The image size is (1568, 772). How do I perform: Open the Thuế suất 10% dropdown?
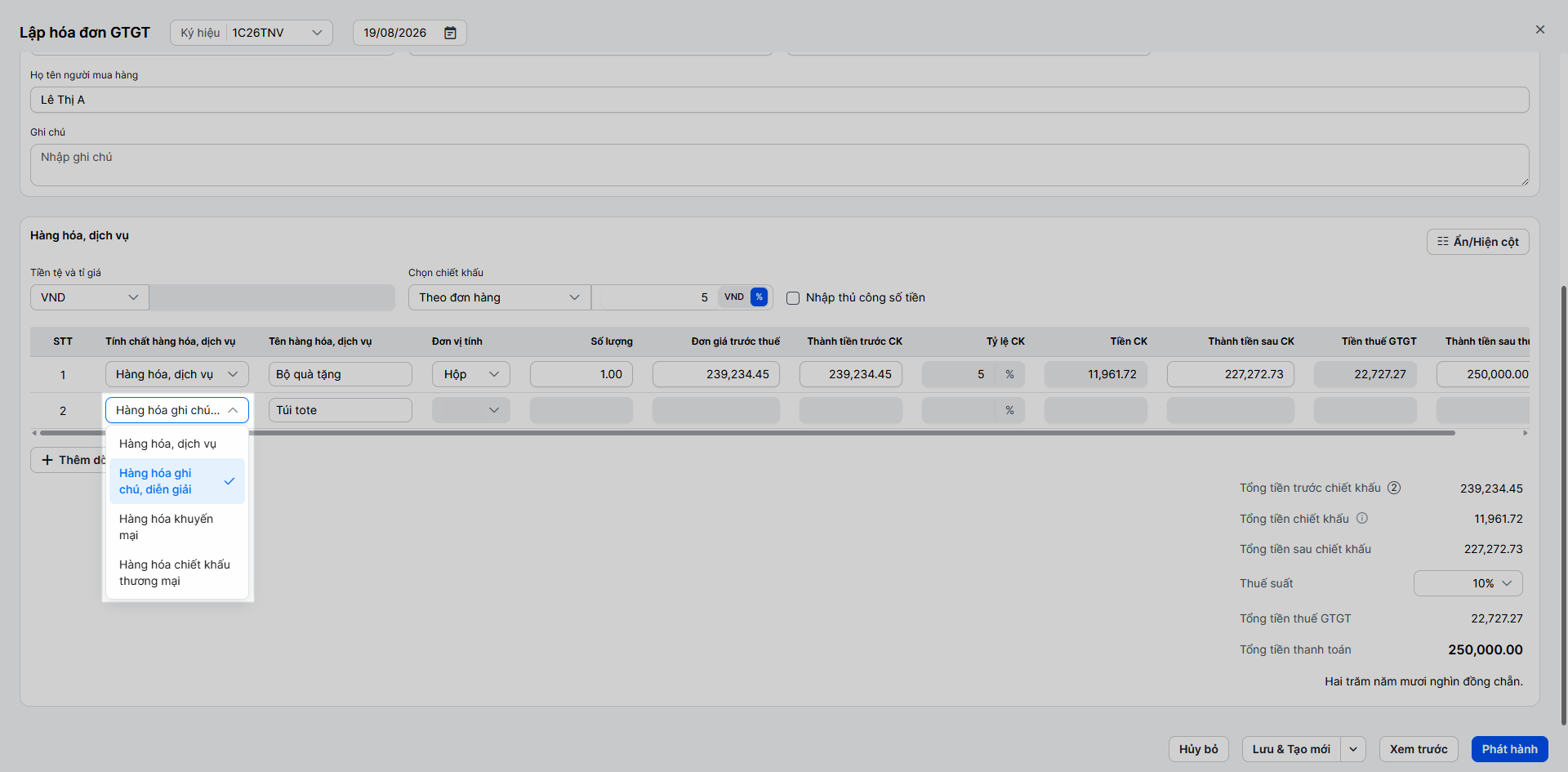1468,583
